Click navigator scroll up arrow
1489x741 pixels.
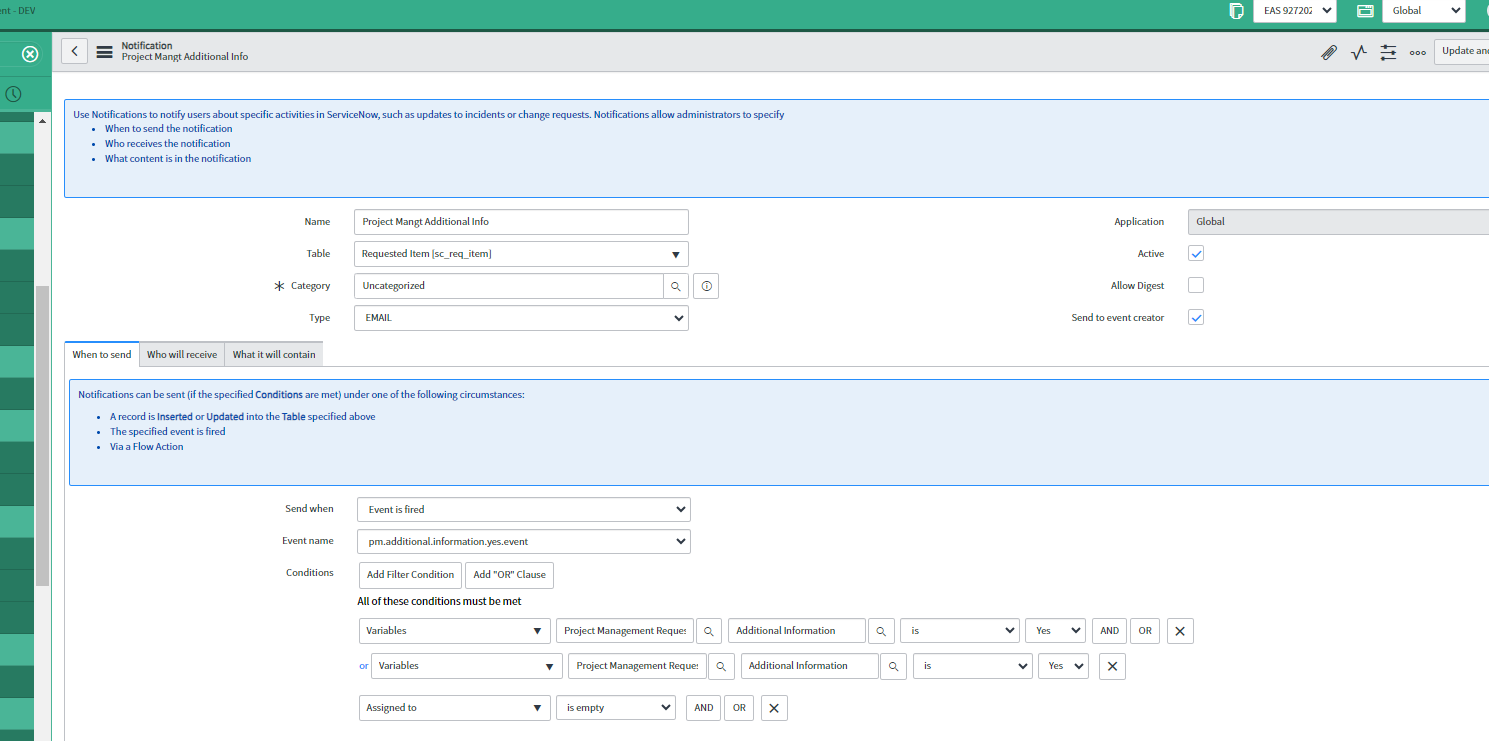[42, 121]
